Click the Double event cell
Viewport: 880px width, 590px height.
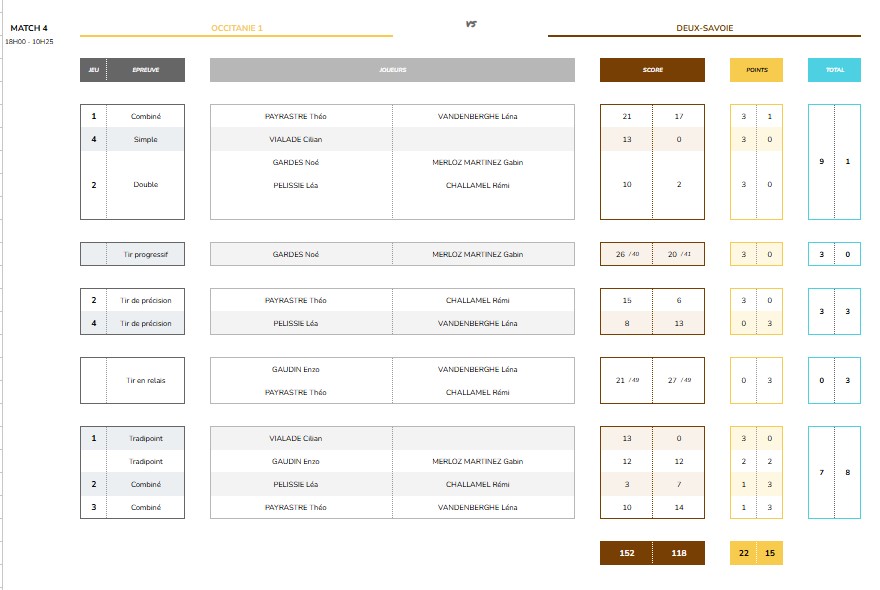(x=145, y=185)
